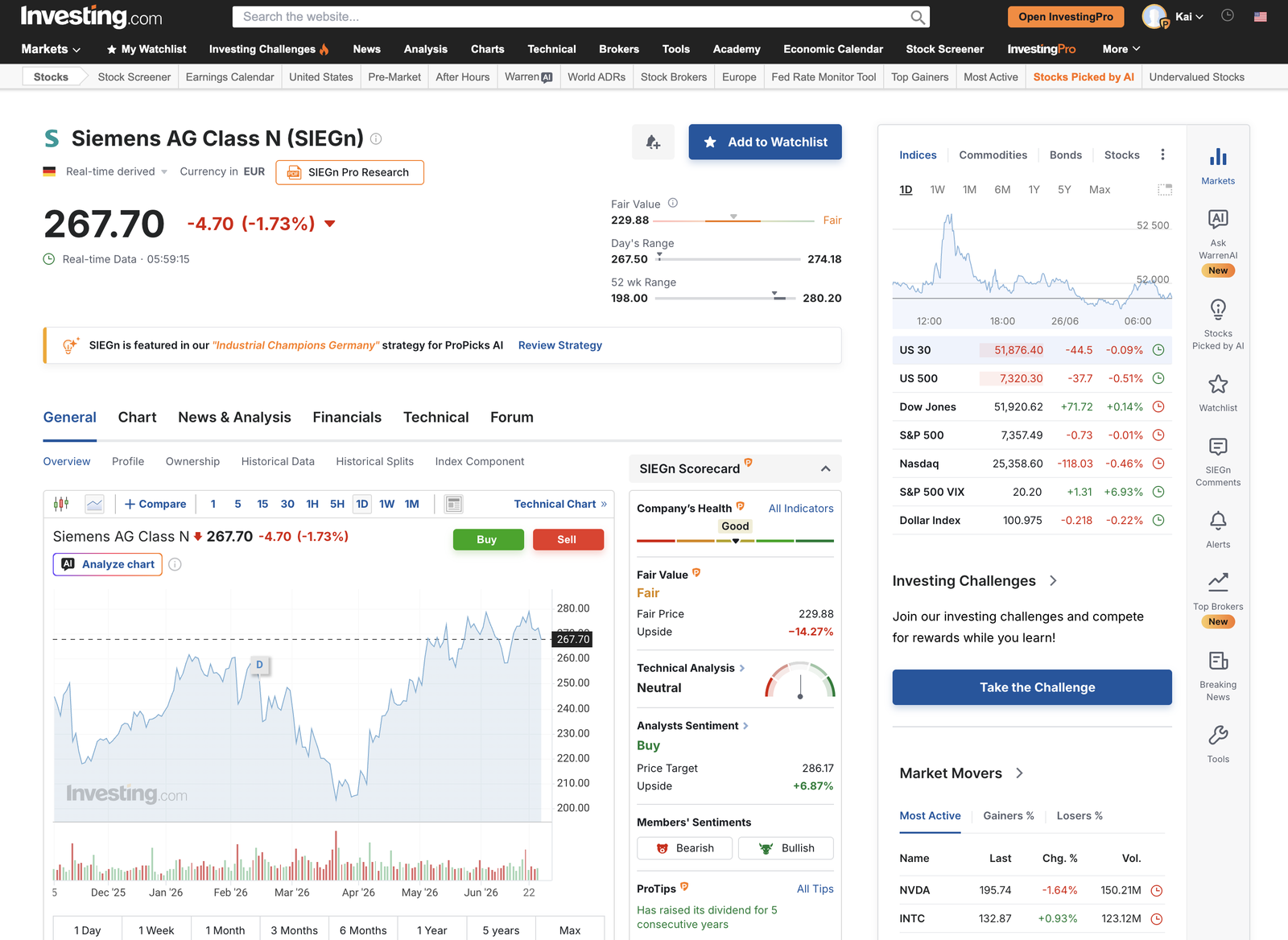
Task: Open the Markets dropdown menu
Action: tap(51, 49)
